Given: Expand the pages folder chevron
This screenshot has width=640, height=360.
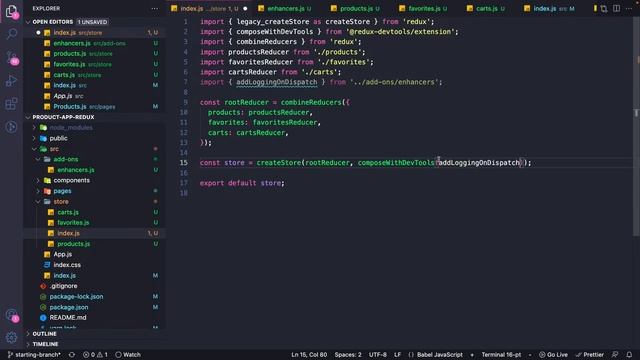Looking at the screenshot, I should coord(38,191).
